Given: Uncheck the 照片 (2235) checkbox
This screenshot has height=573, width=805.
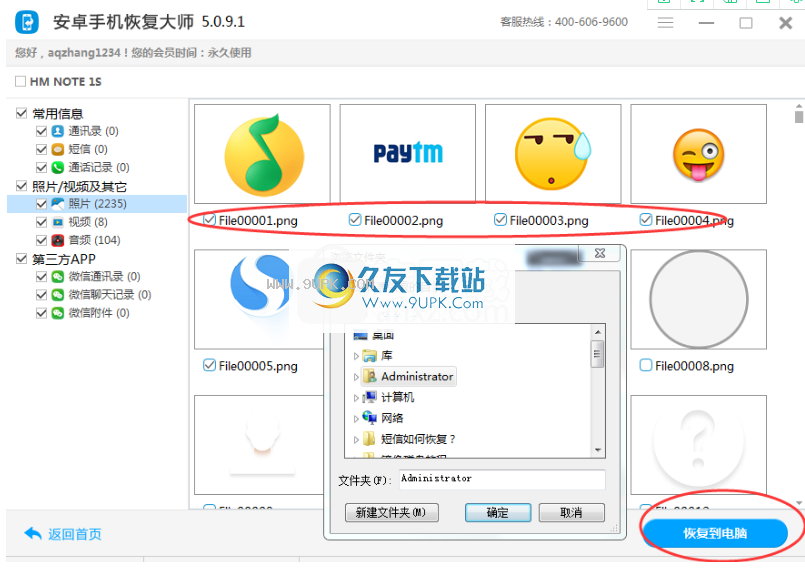Looking at the screenshot, I should coord(42,204).
